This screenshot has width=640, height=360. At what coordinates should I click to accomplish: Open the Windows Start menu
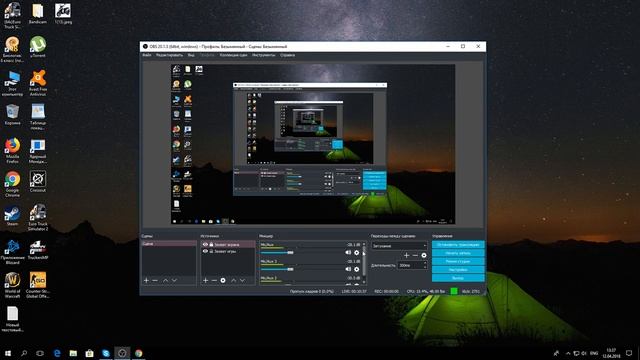coord(8,353)
